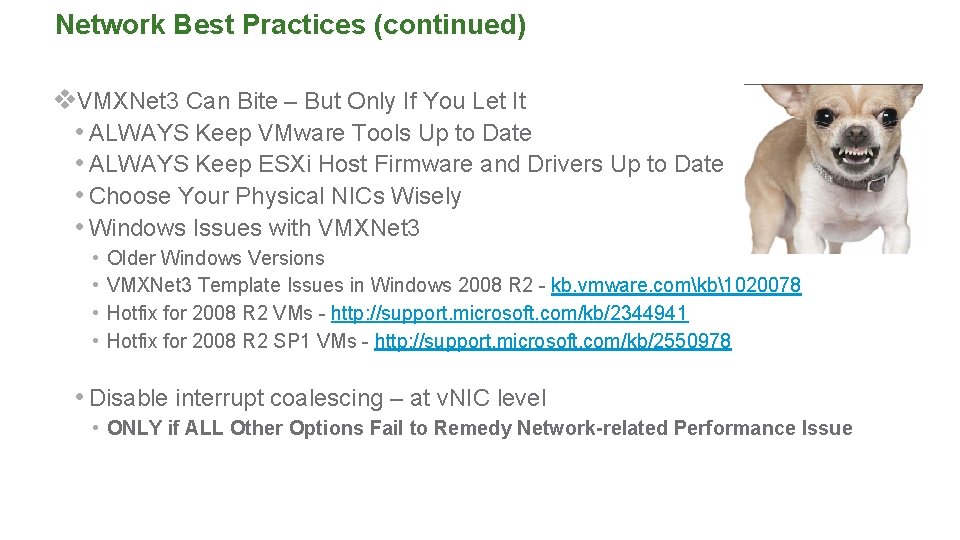Select the ESXi Host Firmware and Drivers line
The width and height of the screenshot is (960, 540).
point(405,164)
